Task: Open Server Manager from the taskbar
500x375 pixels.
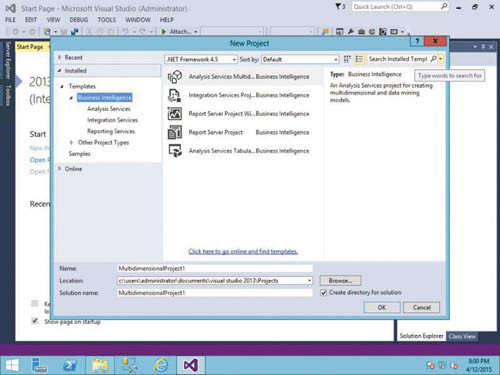Action: coord(39,365)
